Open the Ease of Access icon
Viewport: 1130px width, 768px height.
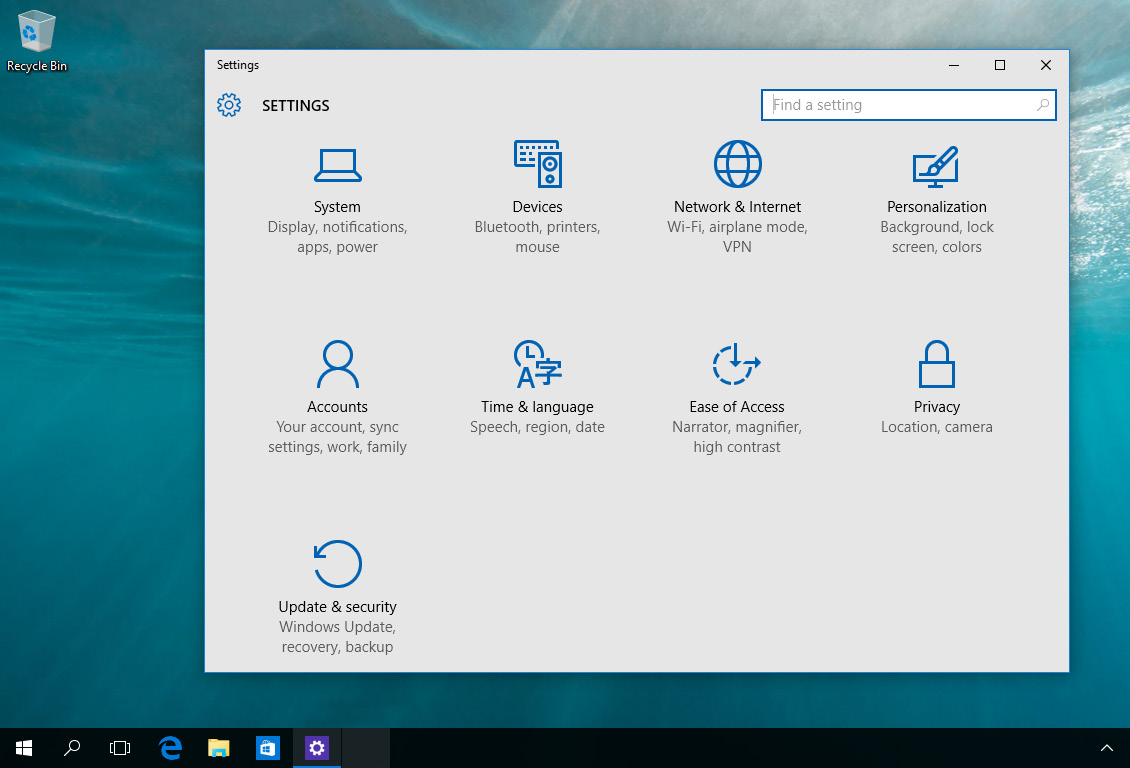(737, 364)
